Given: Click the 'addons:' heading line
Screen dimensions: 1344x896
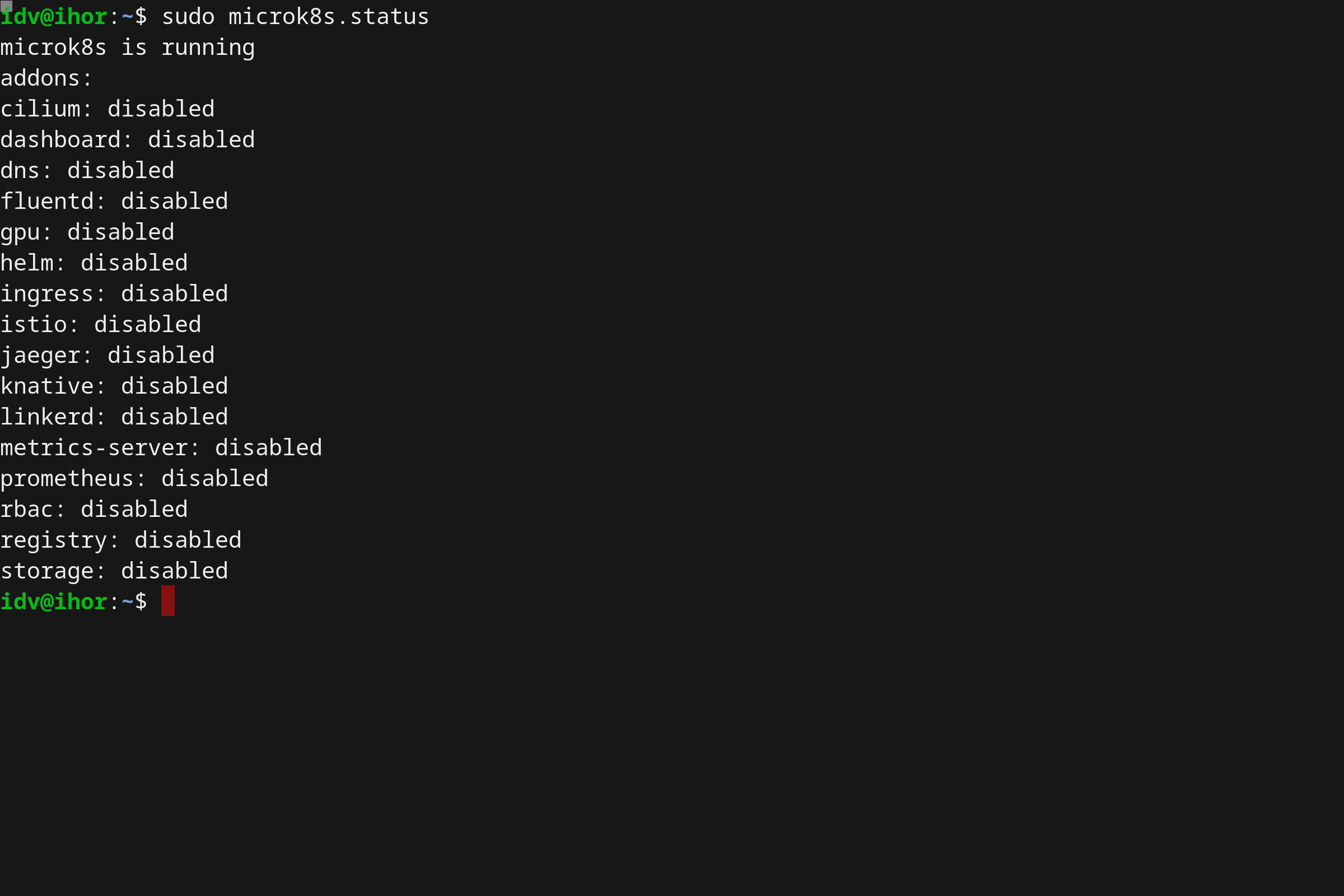Looking at the screenshot, I should point(46,78).
